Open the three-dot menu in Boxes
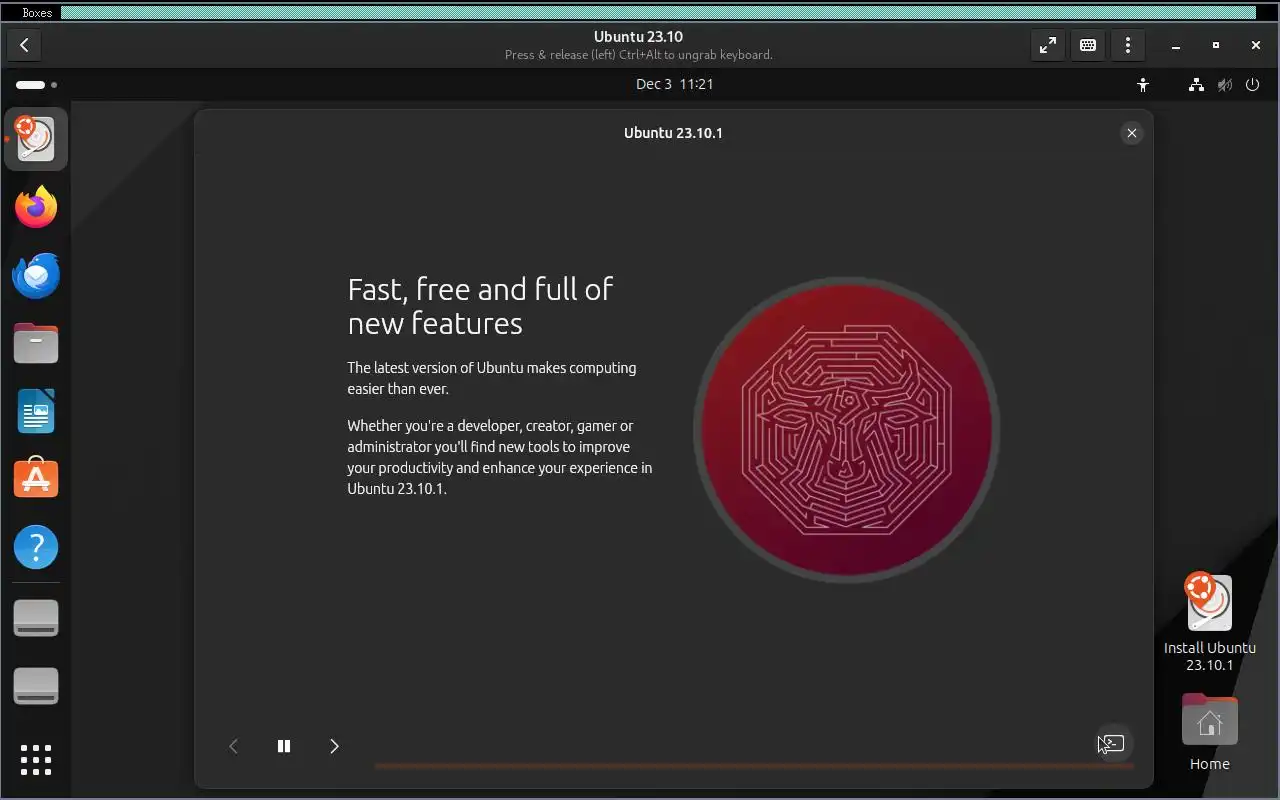The width and height of the screenshot is (1280, 800). coord(1128,45)
